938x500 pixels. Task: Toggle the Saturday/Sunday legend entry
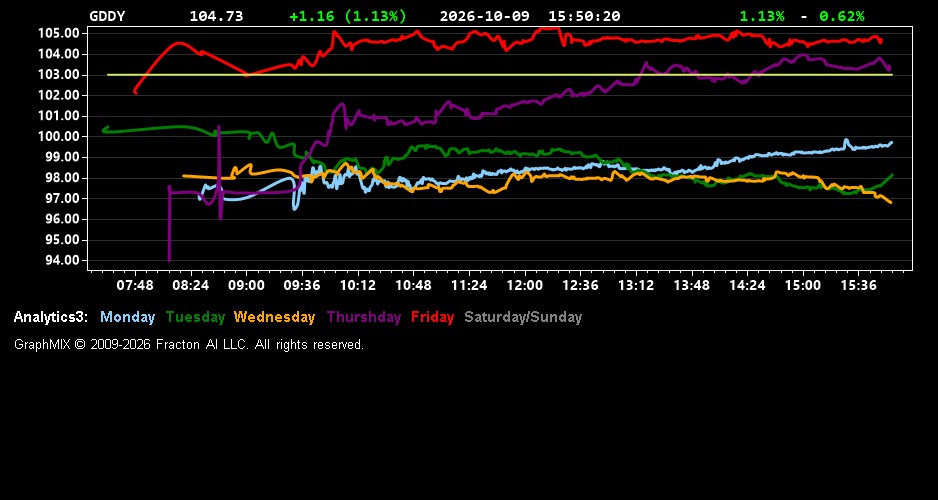(523, 317)
